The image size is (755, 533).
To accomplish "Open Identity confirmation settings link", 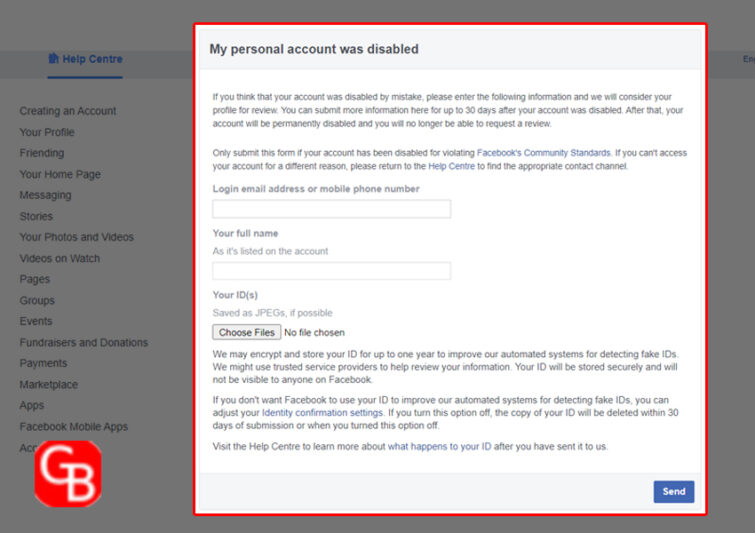I will 322,413.
